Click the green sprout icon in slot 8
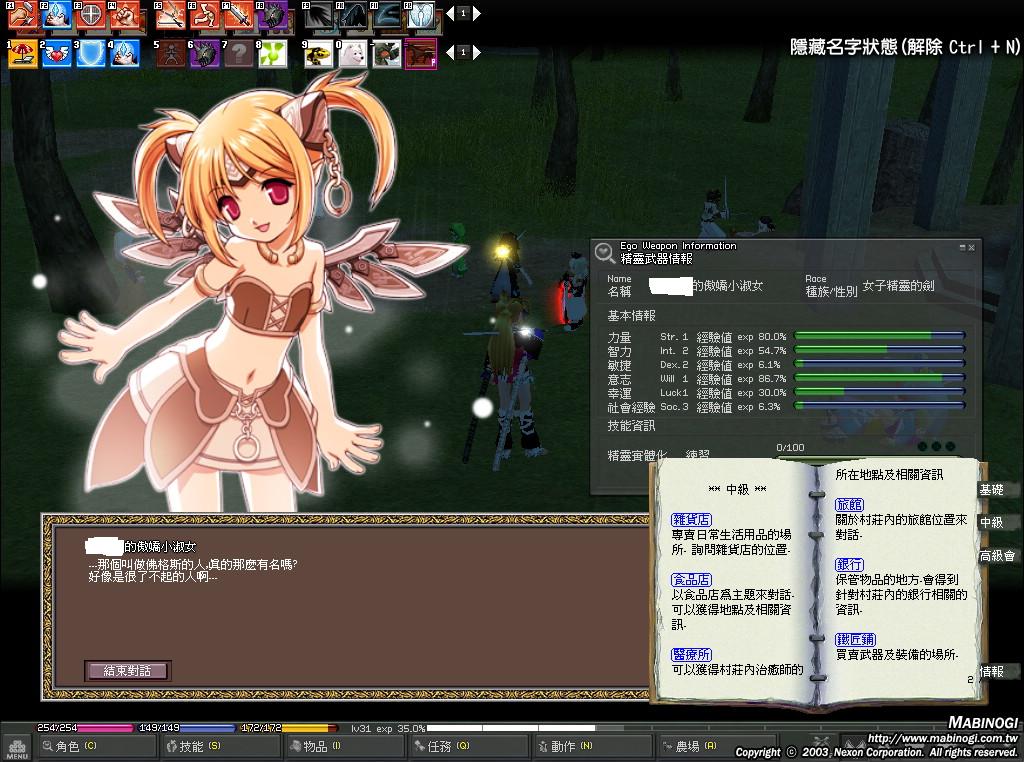Image resolution: width=1024 pixels, height=762 pixels. coord(272,54)
